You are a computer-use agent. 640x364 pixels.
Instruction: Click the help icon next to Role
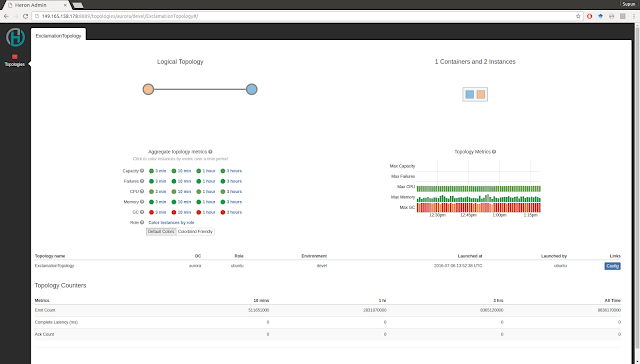pos(142,222)
